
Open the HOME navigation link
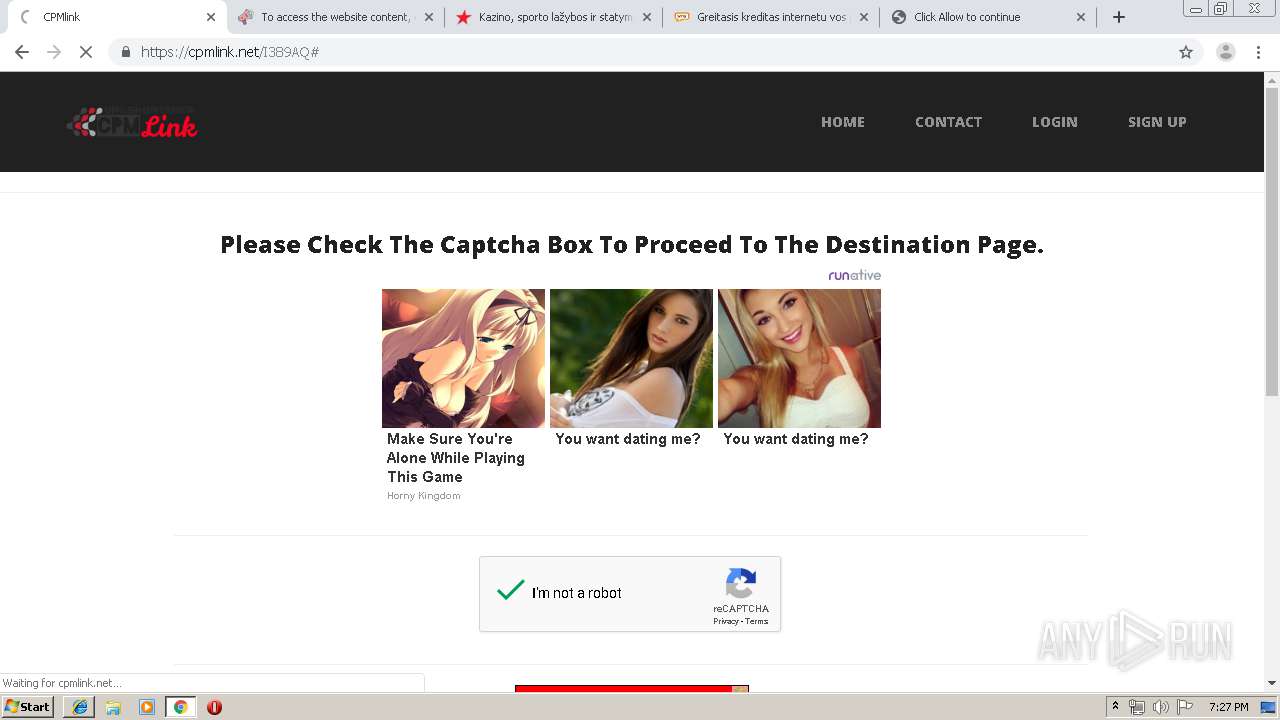pos(843,122)
